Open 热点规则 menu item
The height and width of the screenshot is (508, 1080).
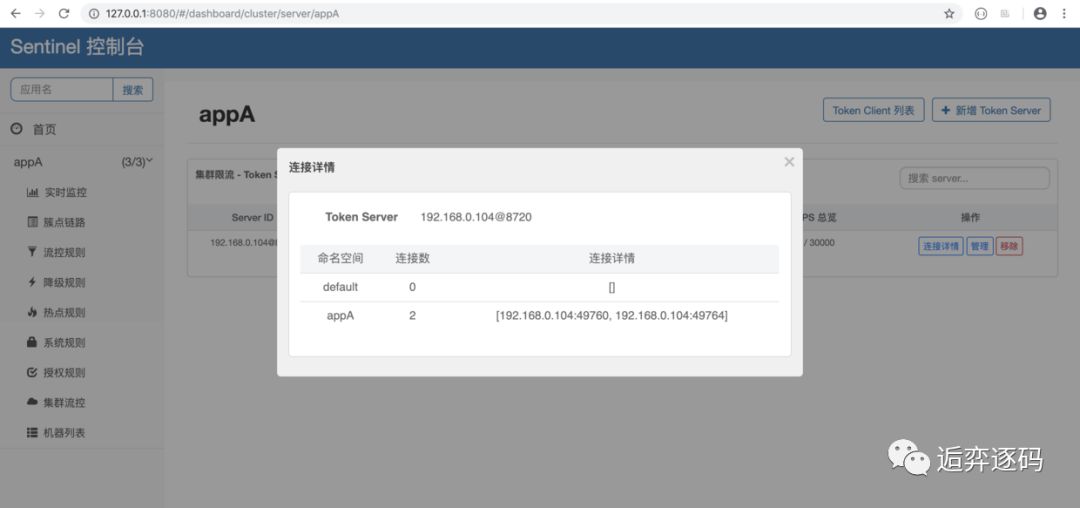click(x=65, y=313)
